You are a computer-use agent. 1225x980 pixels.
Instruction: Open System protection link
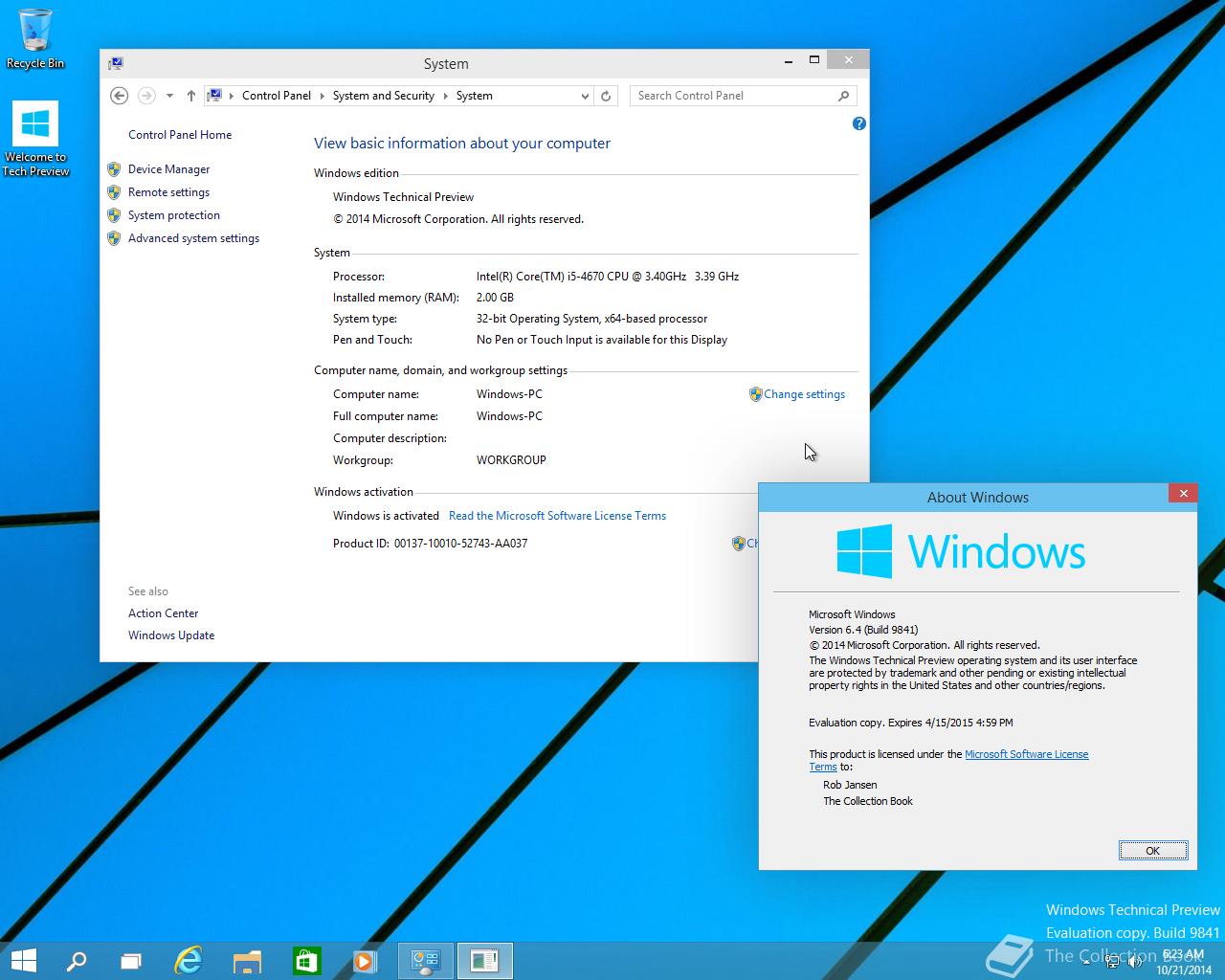174,215
